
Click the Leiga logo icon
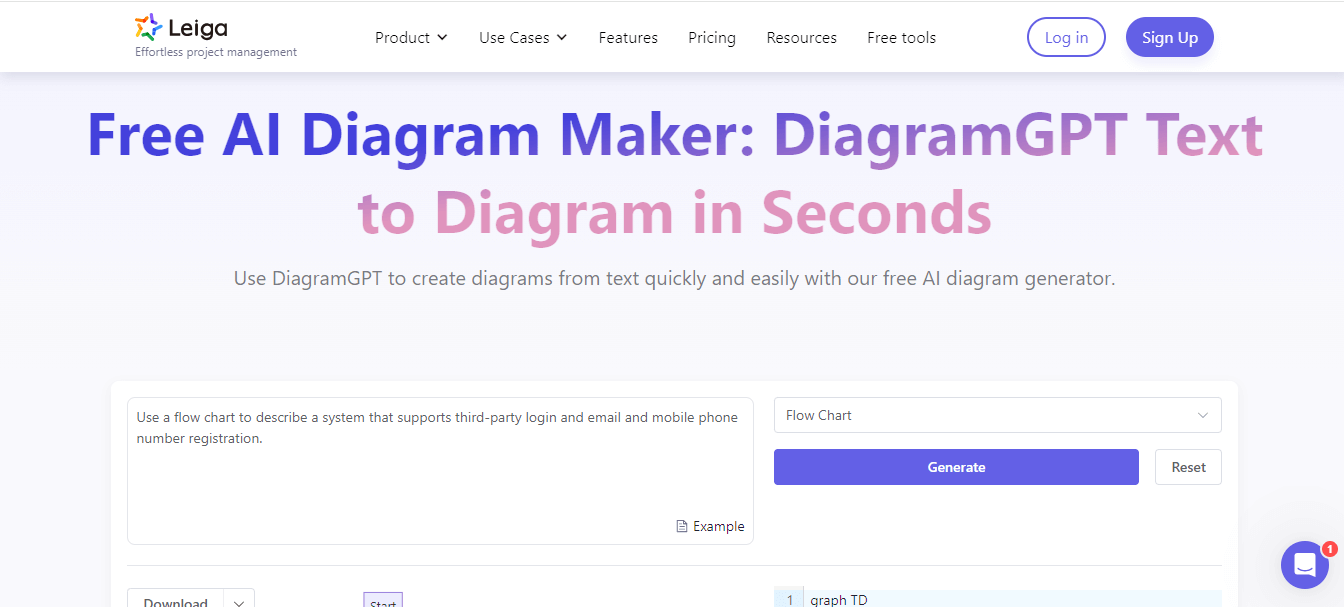click(x=148, y=27)
